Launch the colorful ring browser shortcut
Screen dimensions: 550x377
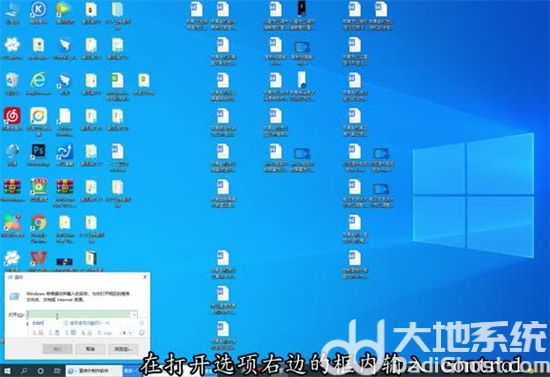pos(39,121)
